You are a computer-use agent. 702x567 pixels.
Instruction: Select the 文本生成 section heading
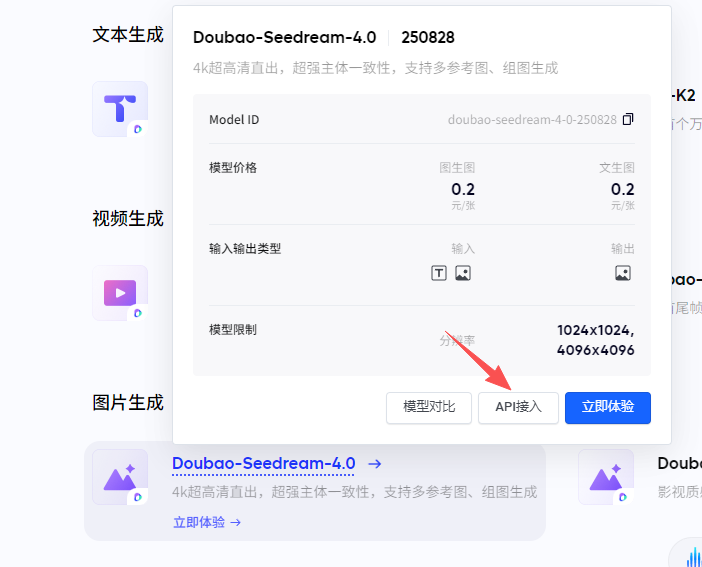click(128, 35)
